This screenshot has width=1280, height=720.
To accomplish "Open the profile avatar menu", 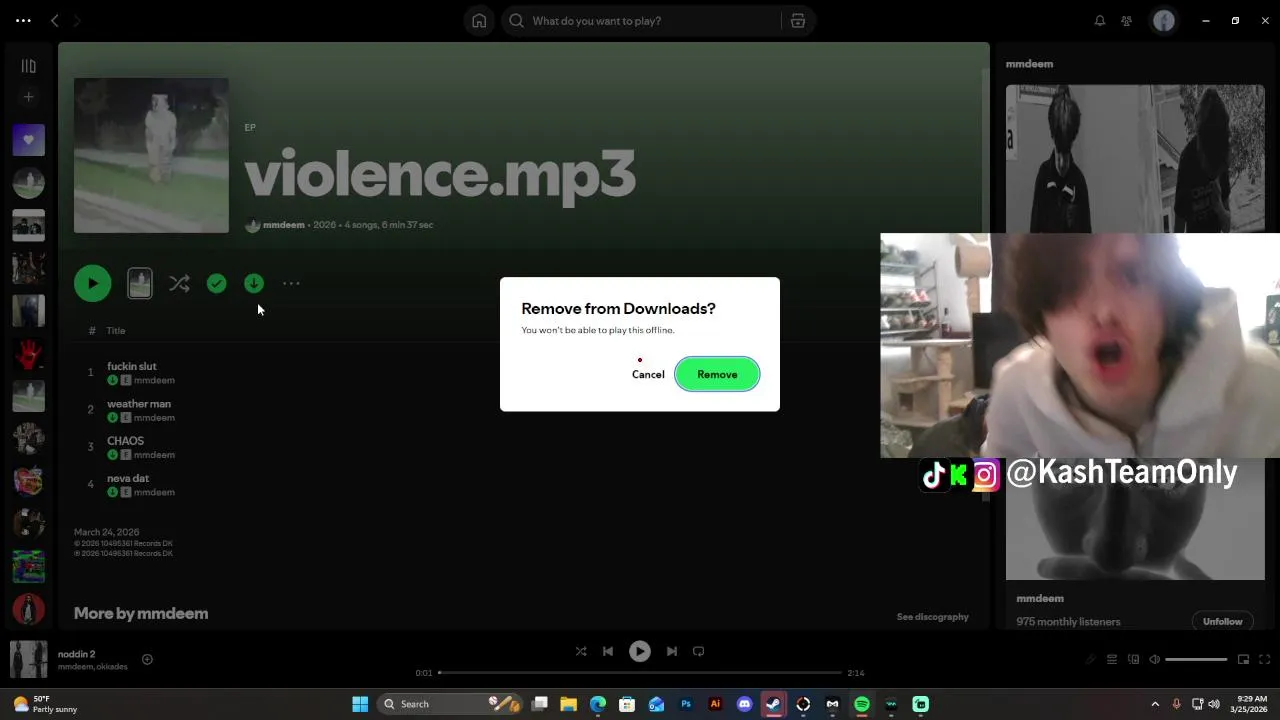I will coord(1164,20).
